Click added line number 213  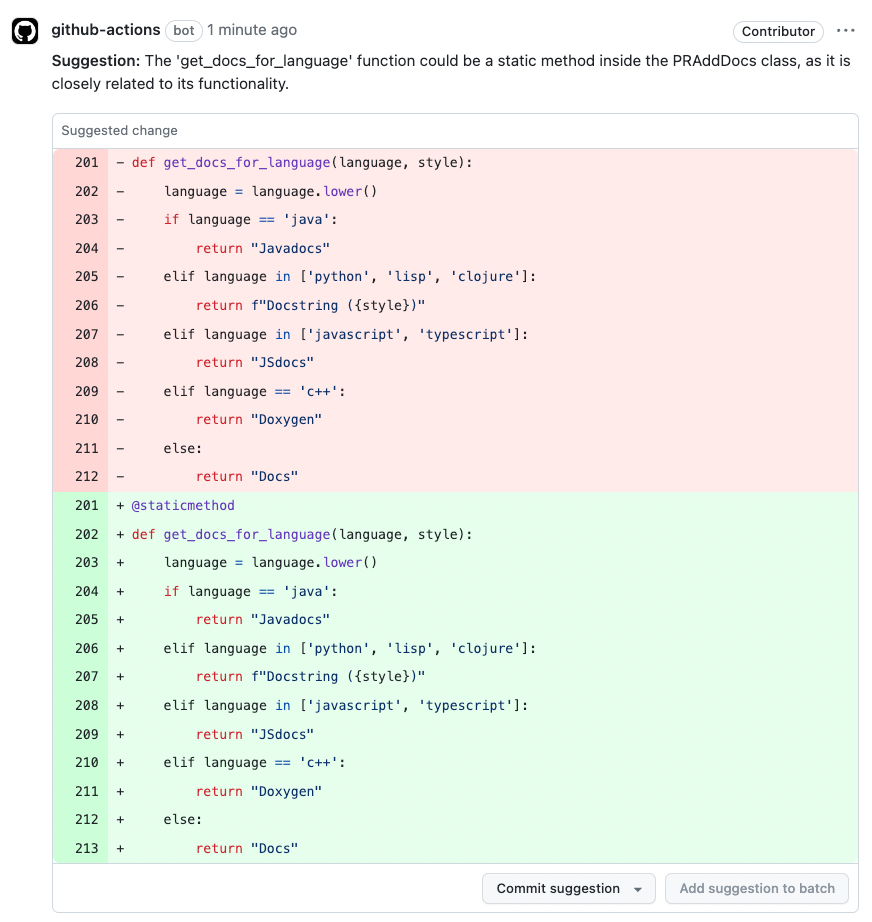87,848
